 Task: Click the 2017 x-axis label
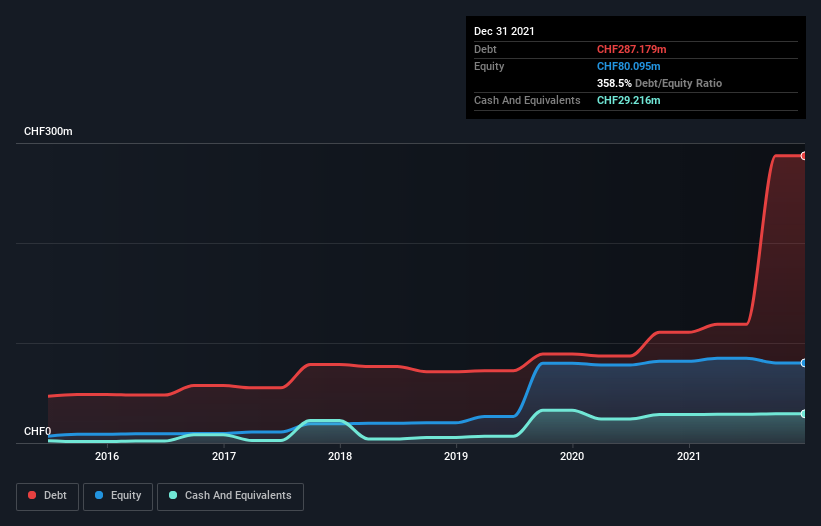[x=224, y=456]
